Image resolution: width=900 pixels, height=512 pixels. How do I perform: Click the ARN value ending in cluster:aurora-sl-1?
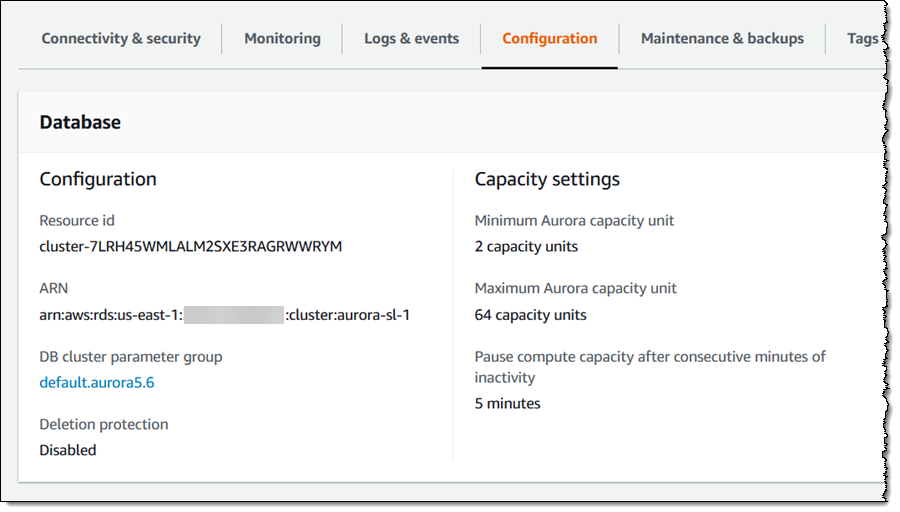(x=225, y=315)
